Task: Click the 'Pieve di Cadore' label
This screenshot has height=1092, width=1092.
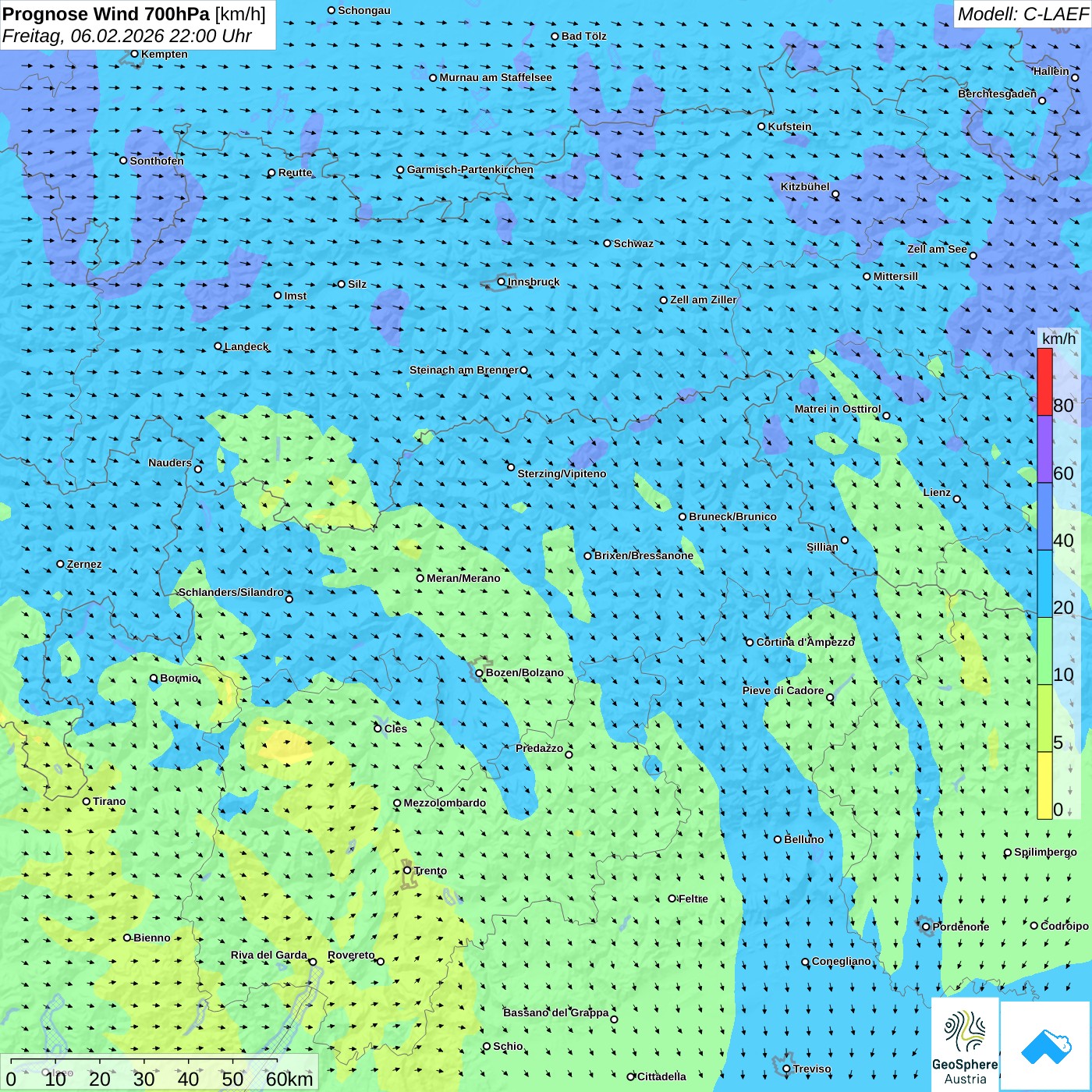Action: click(783, 690)
